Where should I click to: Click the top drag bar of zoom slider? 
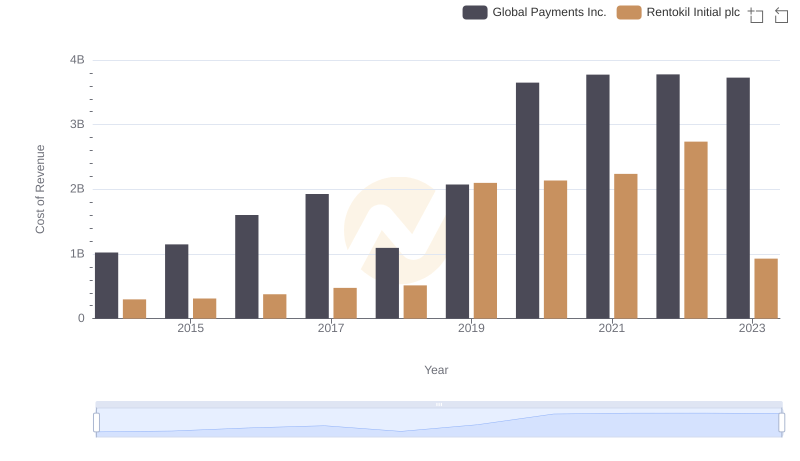point(439,404)
